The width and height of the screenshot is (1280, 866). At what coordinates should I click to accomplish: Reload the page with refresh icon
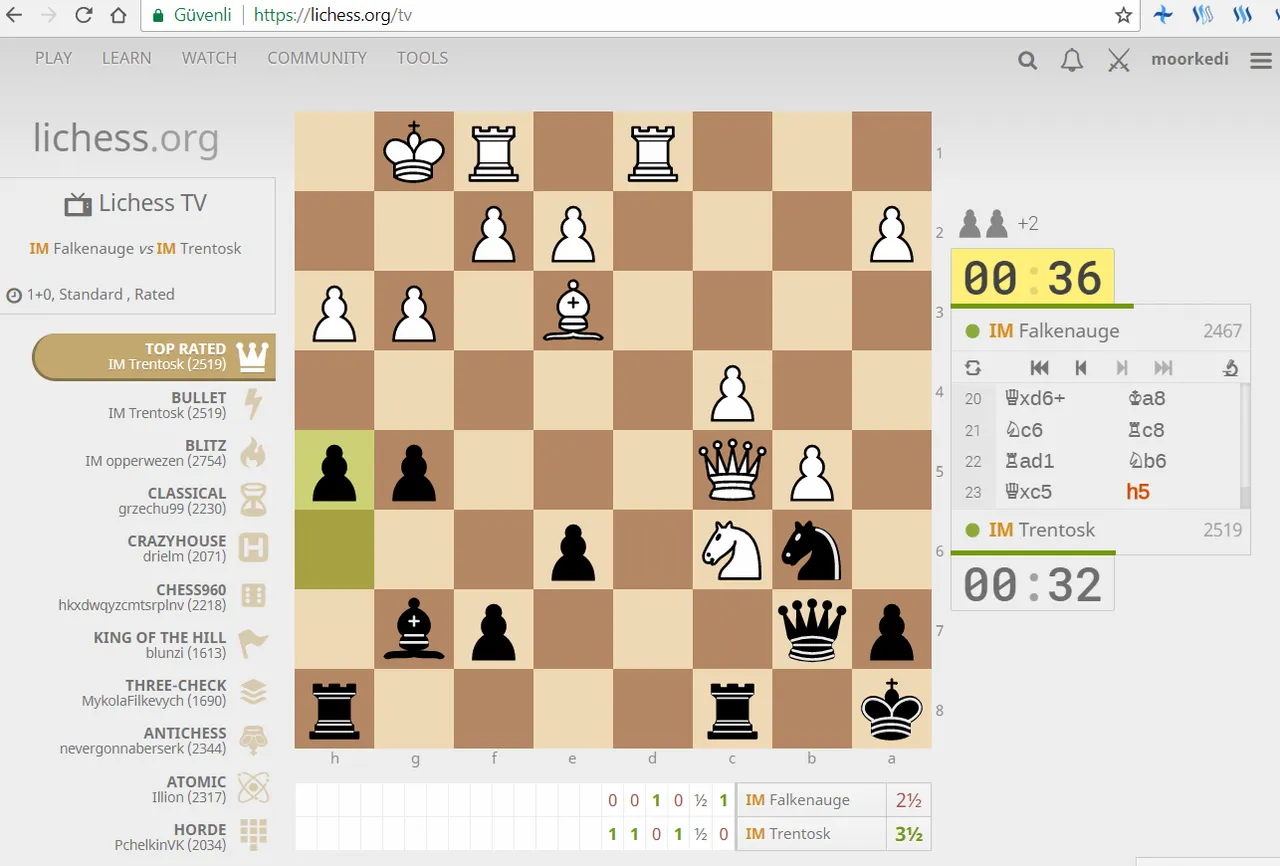coord(84,16)
